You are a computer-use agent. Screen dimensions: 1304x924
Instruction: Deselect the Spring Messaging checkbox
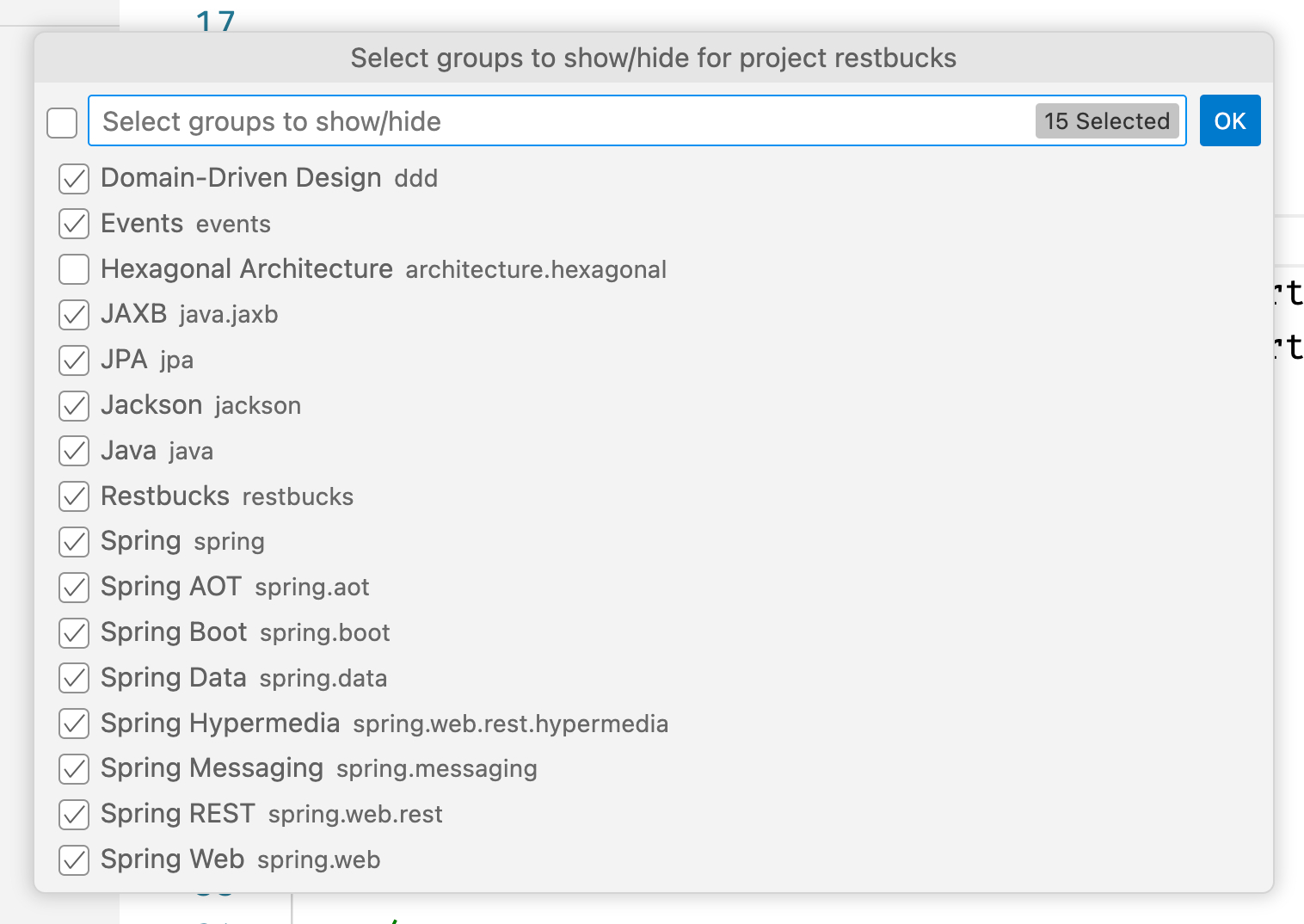tap(74, 769)
